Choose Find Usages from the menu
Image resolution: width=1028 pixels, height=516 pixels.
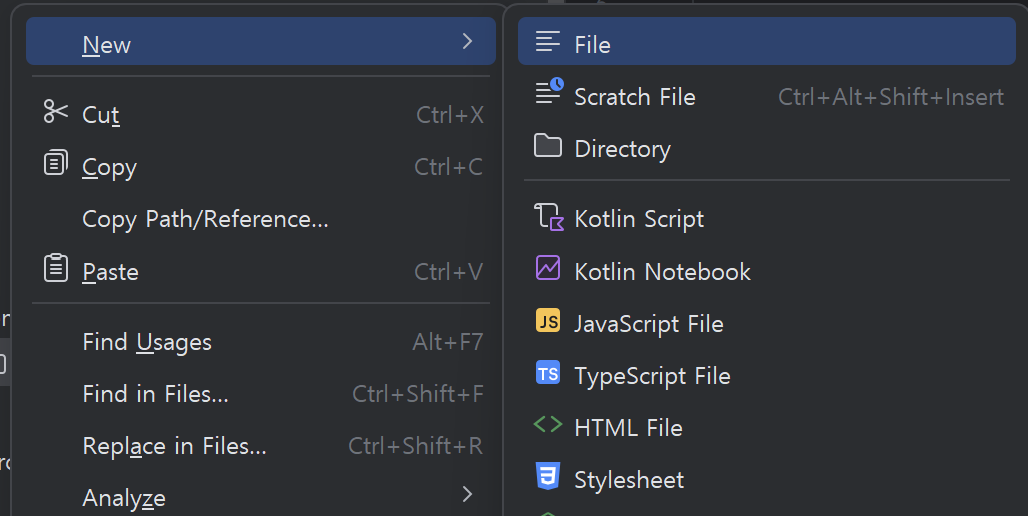[x=147, y=342]
